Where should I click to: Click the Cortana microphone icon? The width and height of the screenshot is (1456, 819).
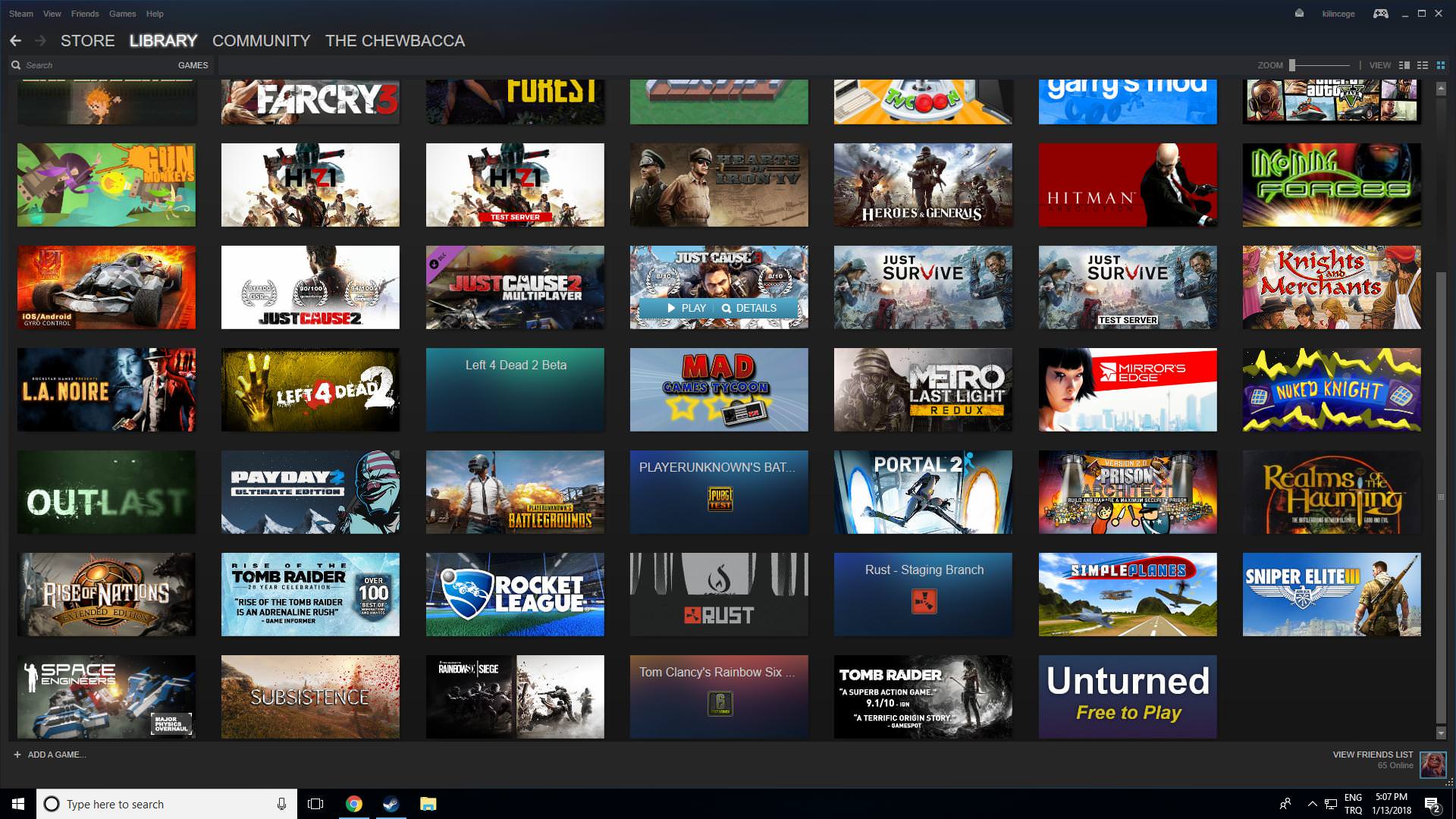click(x=281, y=804)
